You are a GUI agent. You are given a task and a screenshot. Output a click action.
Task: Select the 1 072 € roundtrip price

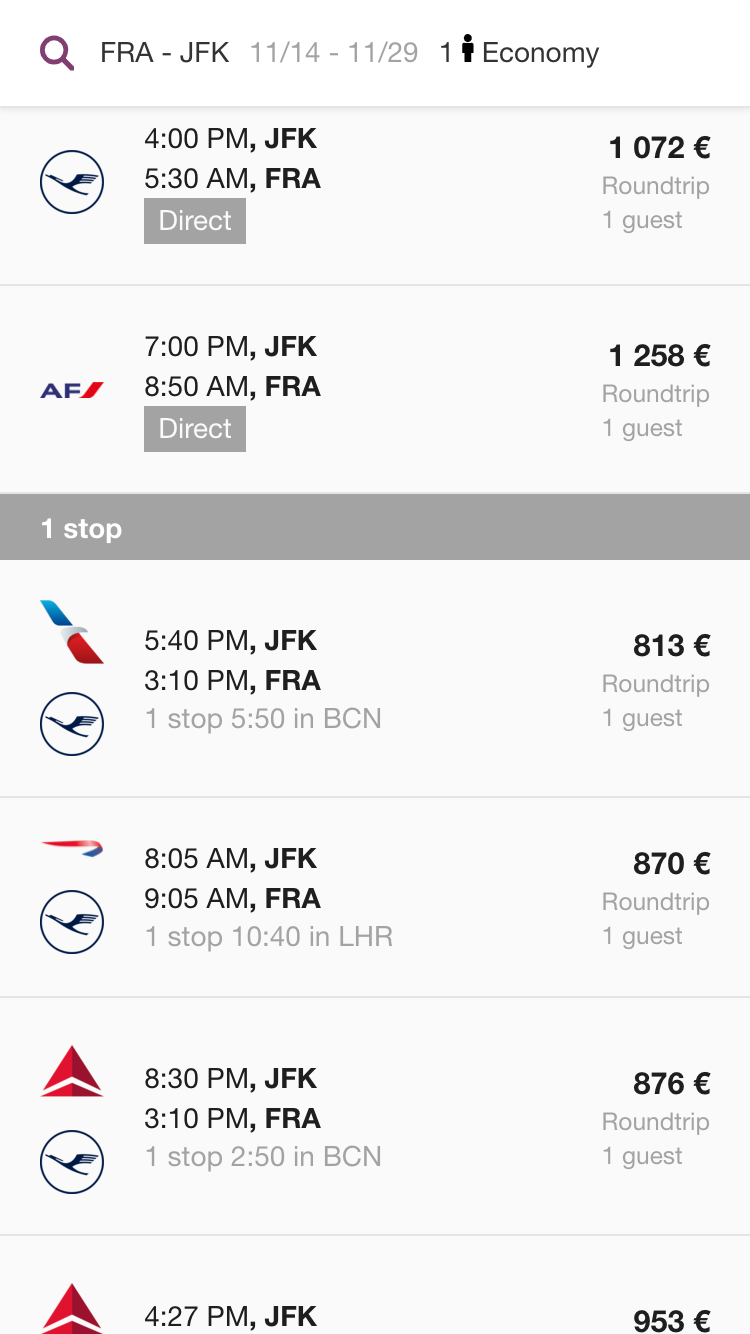[659, 148]
